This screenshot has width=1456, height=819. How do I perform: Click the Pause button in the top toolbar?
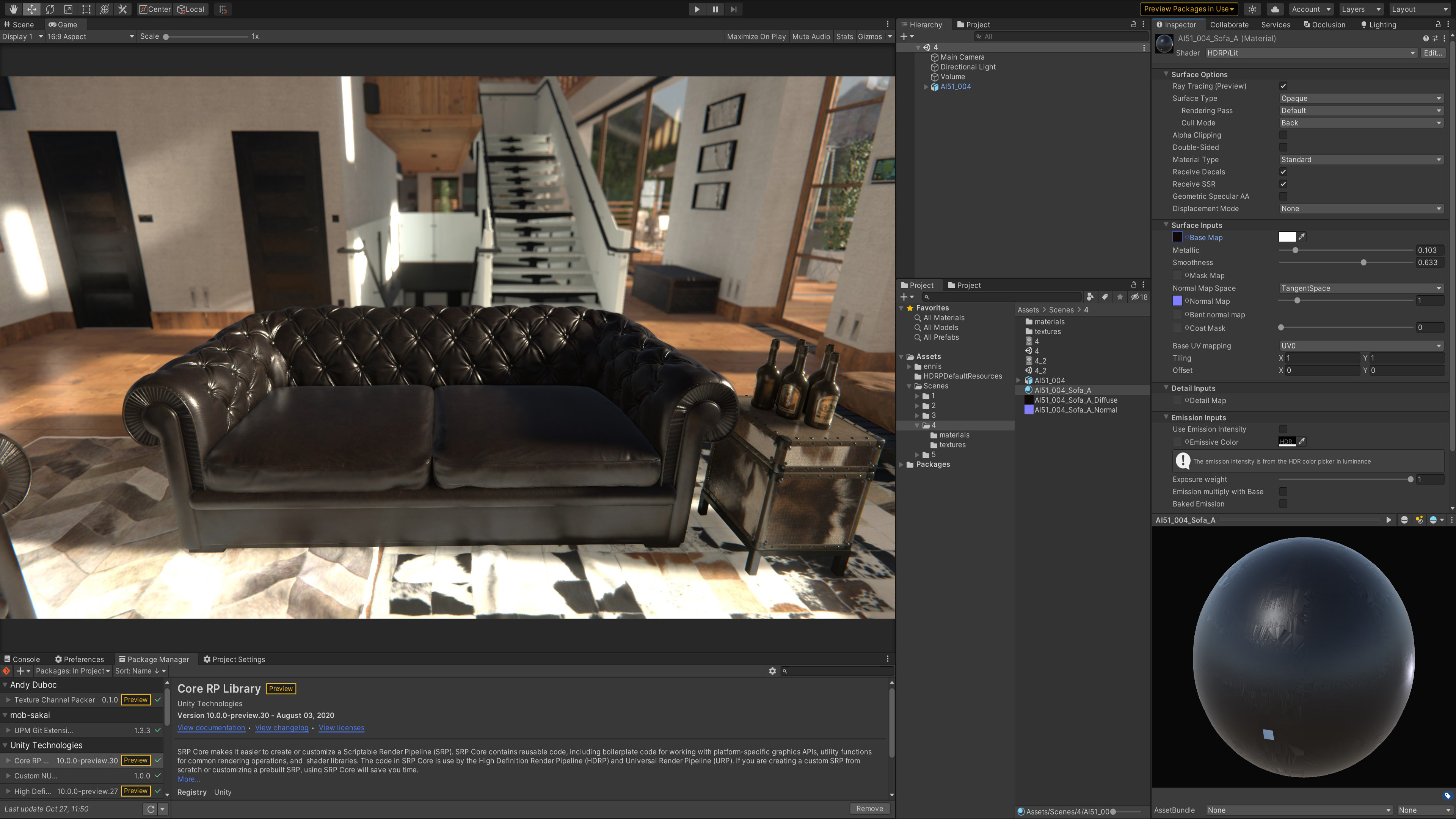coord(715,9)
